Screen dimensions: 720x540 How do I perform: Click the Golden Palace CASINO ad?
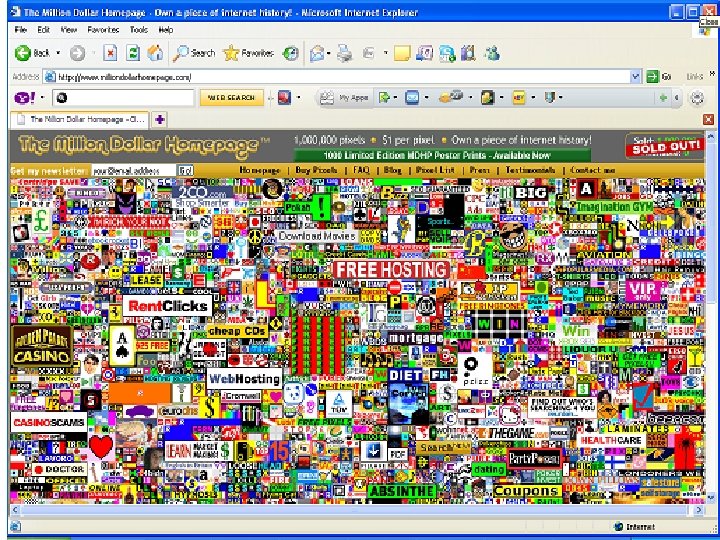pyautogui.click(x=42, y=346)
